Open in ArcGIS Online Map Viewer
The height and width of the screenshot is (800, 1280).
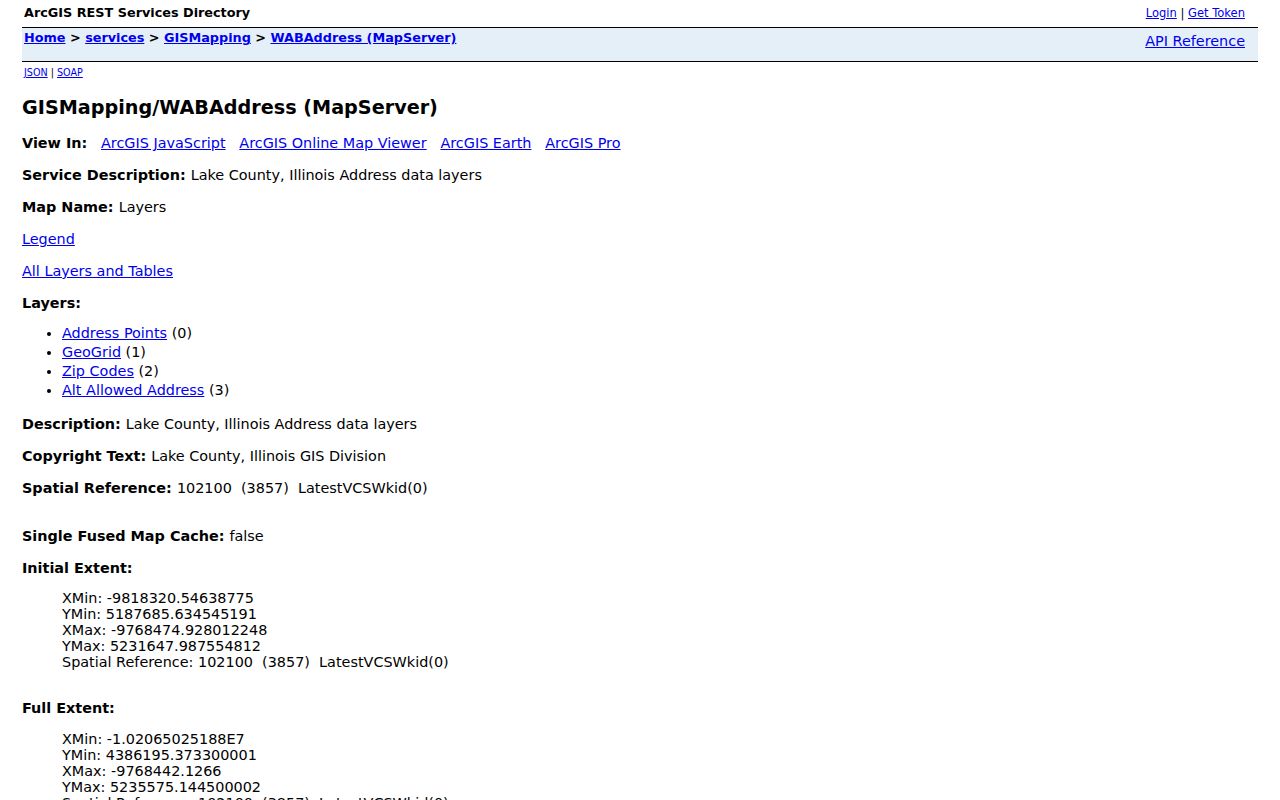333,143
